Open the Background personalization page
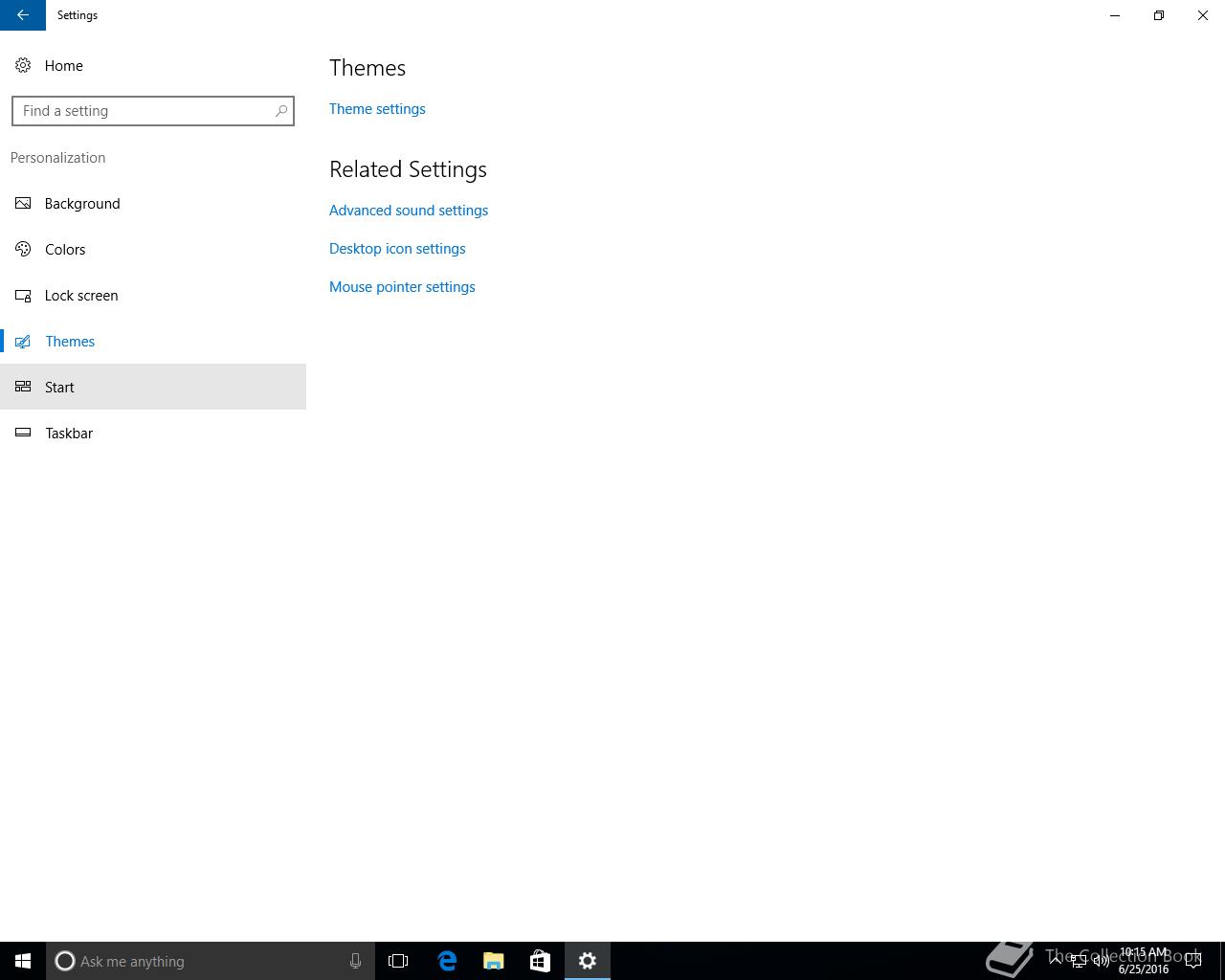Viewport: 1225px width, 980px height. [153, 203]
